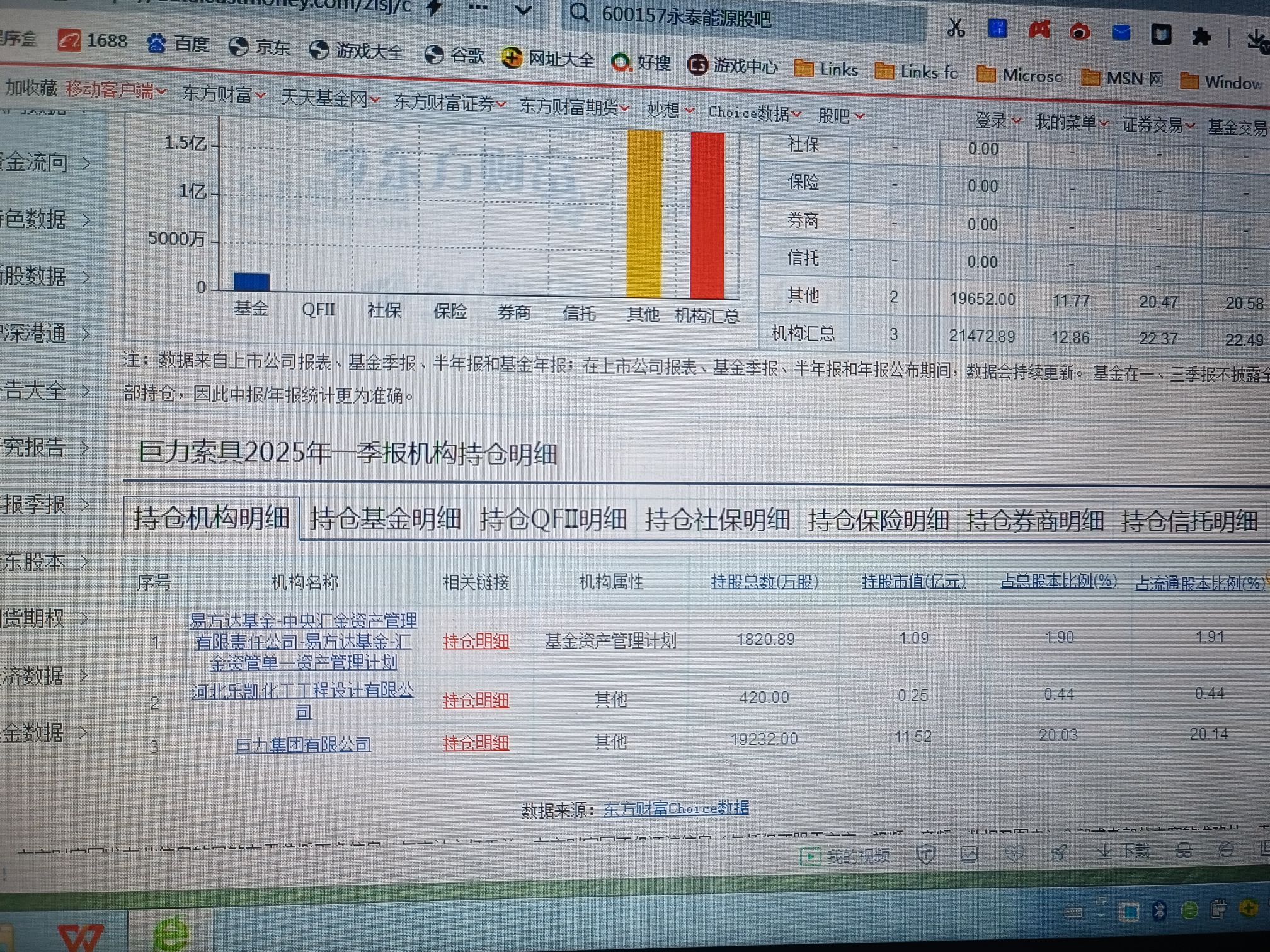Screen dimensions: 1270x952
Task: Open the 网址大全 bookmark
Action: tap(547, 59)
